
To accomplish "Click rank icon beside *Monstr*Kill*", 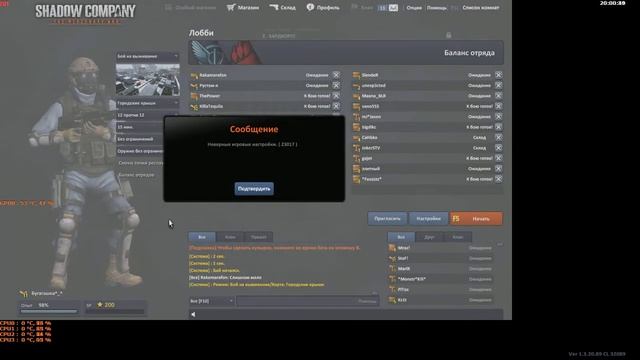I will pos(392,279).
